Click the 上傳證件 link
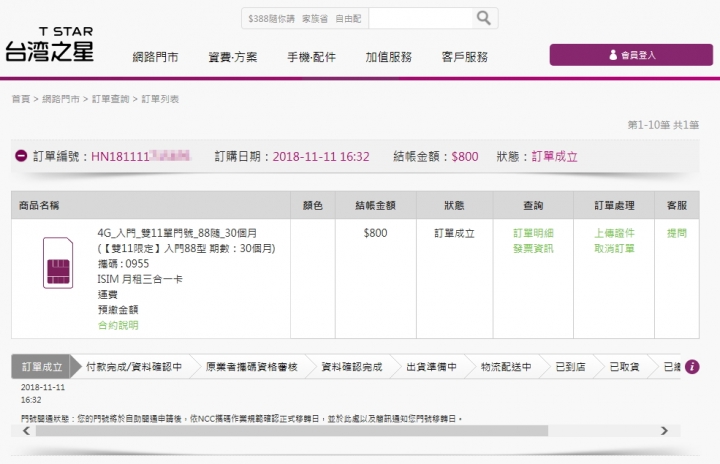Image resolution: width=720 pixels, height=464 pixels. point(614,233)
